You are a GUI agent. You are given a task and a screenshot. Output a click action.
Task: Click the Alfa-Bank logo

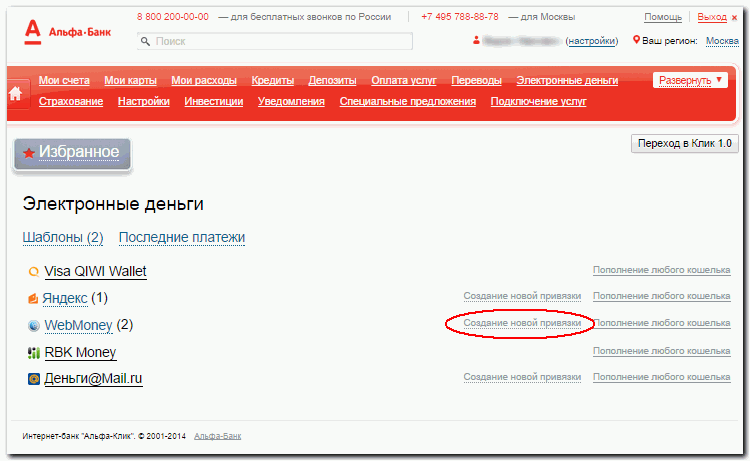(67, 32)
